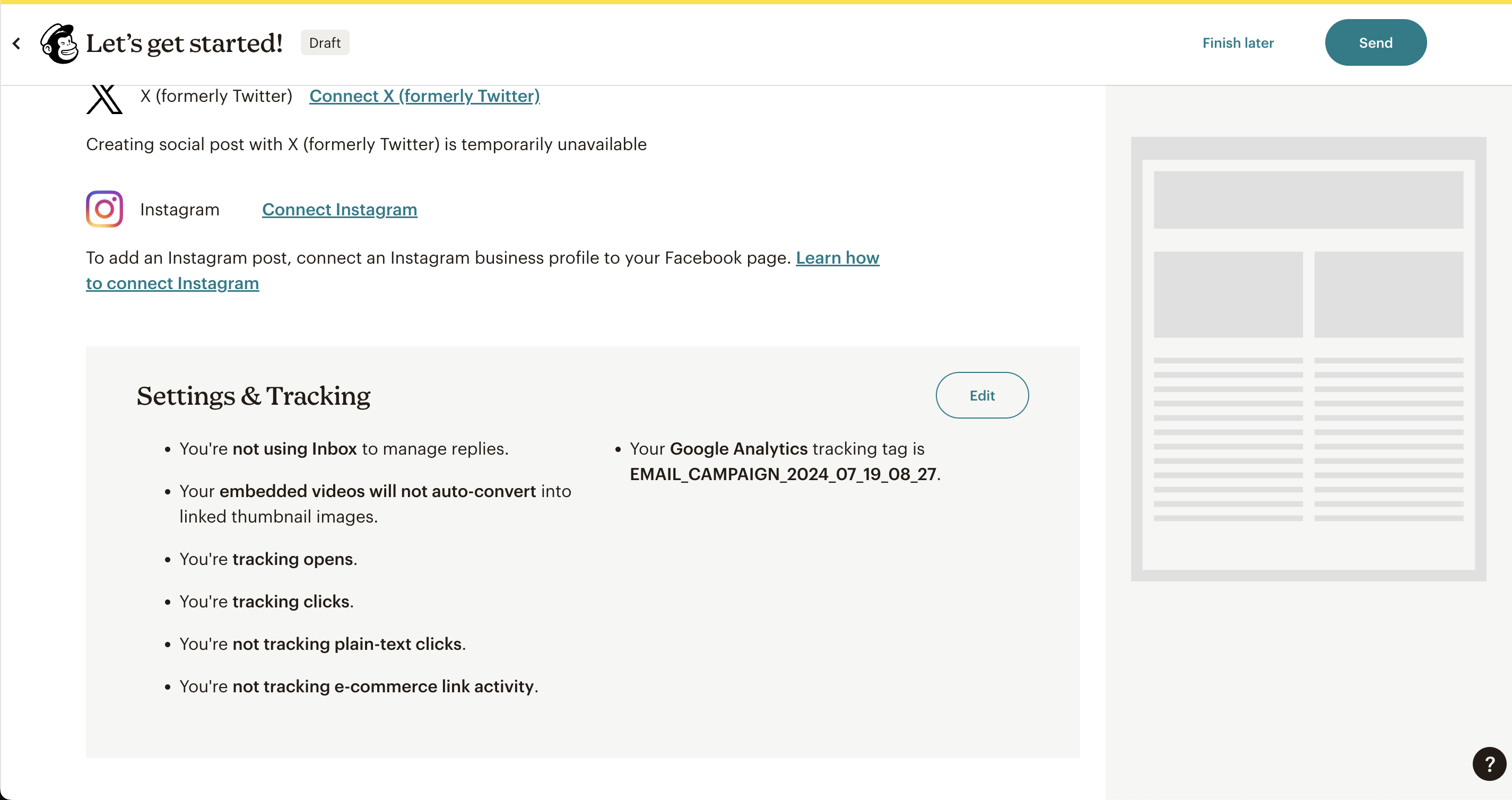The width and height of the screenshot is (1512, 800).
Task: Click the Settings & Tracking heading
Action: pos(254,396)
